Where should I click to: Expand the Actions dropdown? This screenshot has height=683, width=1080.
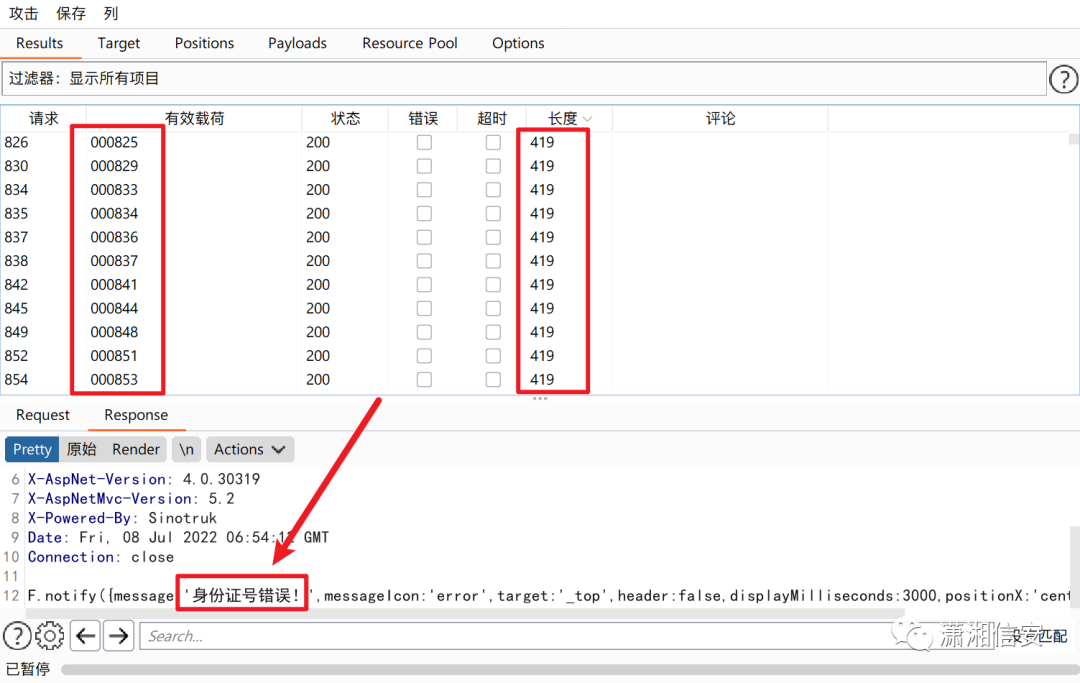[250, 449]
